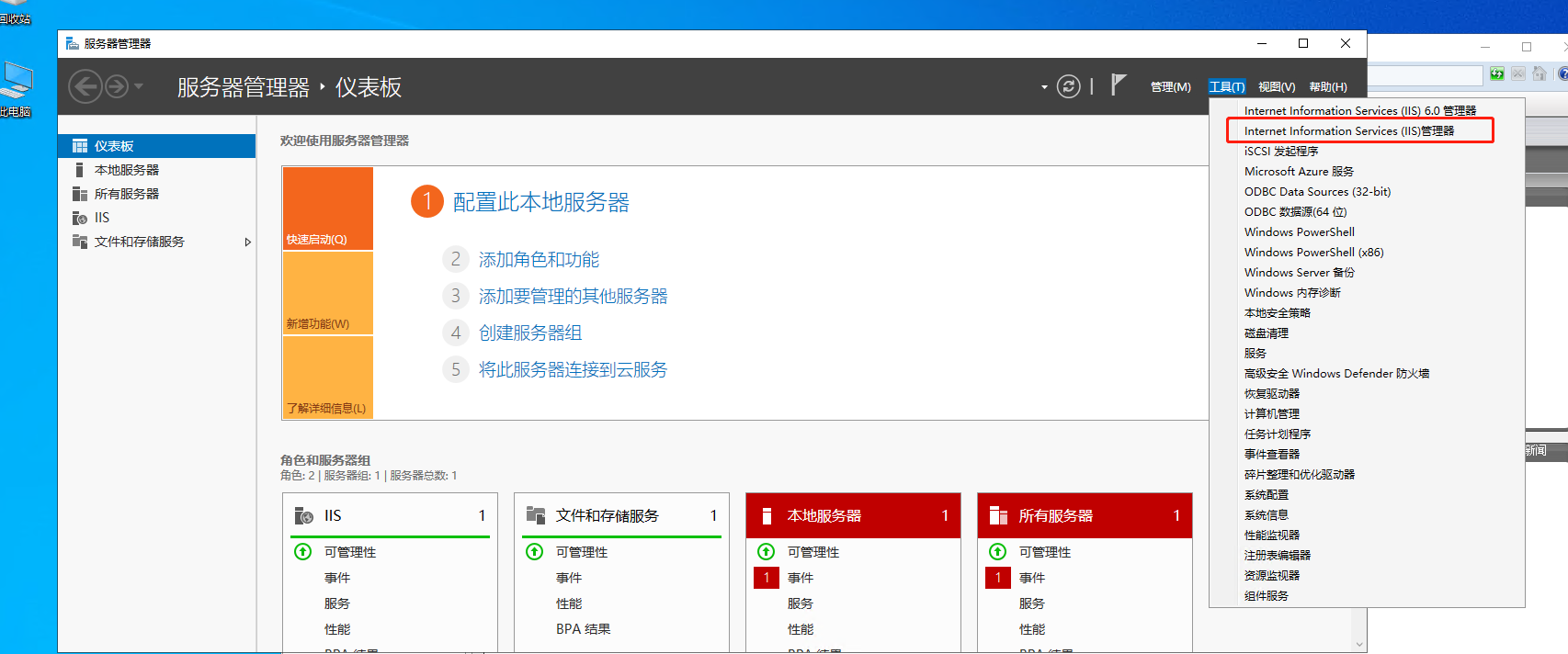Screen dimensions: 1568x654
Task: Click the 所有服务器 sidebar icon
Action: click(80, 194)
